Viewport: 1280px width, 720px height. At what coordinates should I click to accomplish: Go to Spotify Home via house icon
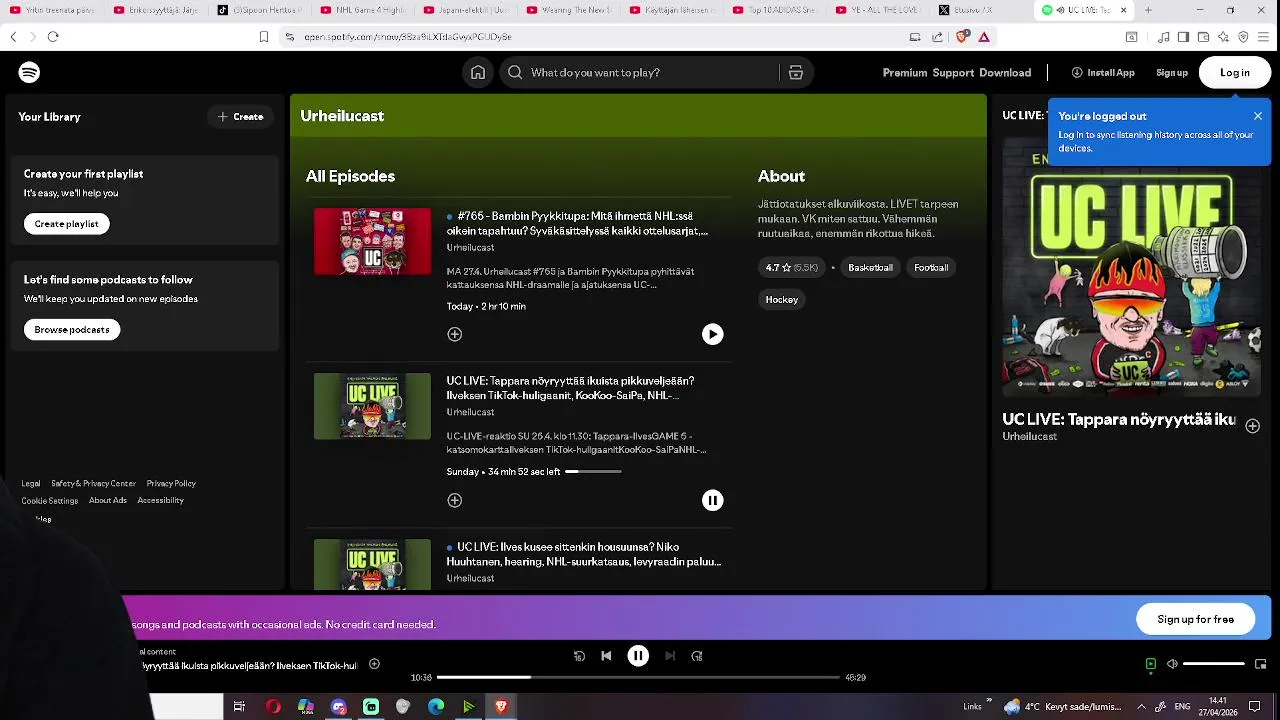point(478,72)
